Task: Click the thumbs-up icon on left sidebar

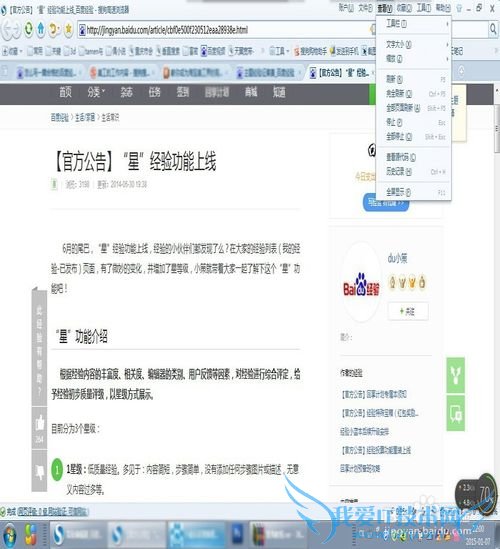Action: coord(40,424)
